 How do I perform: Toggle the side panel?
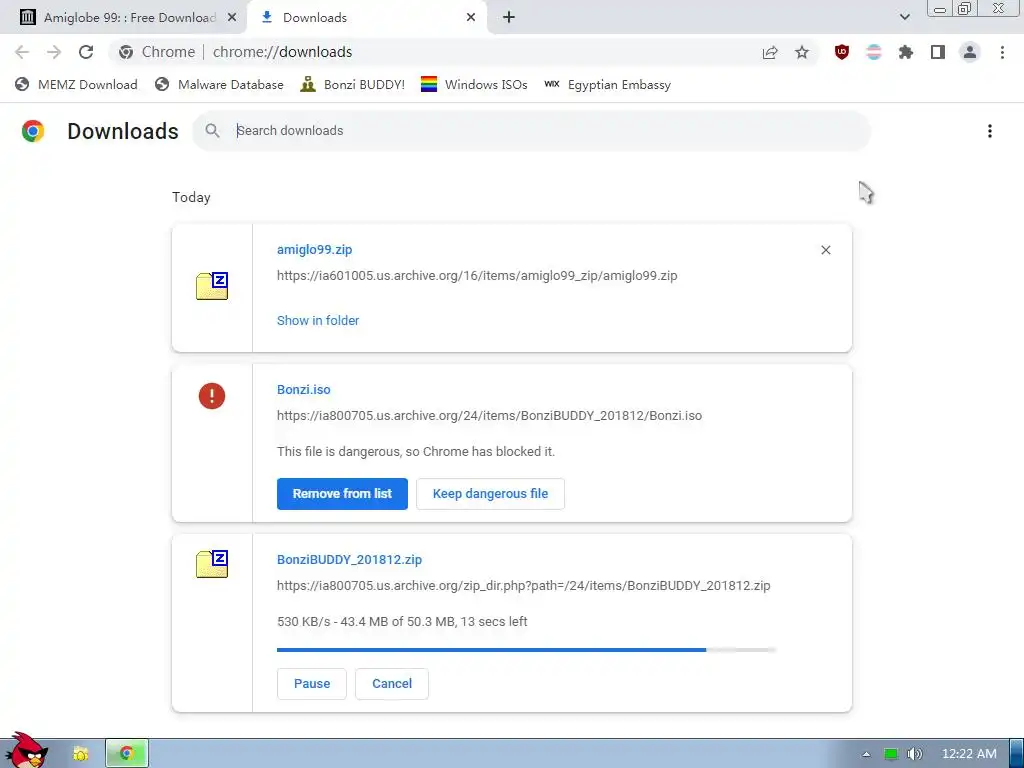pos(938,52)
